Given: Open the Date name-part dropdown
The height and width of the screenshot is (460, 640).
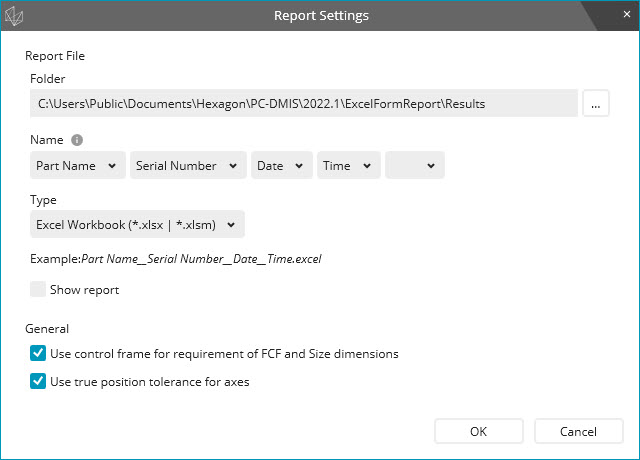Looking at the screenshot, I should 282,166.
